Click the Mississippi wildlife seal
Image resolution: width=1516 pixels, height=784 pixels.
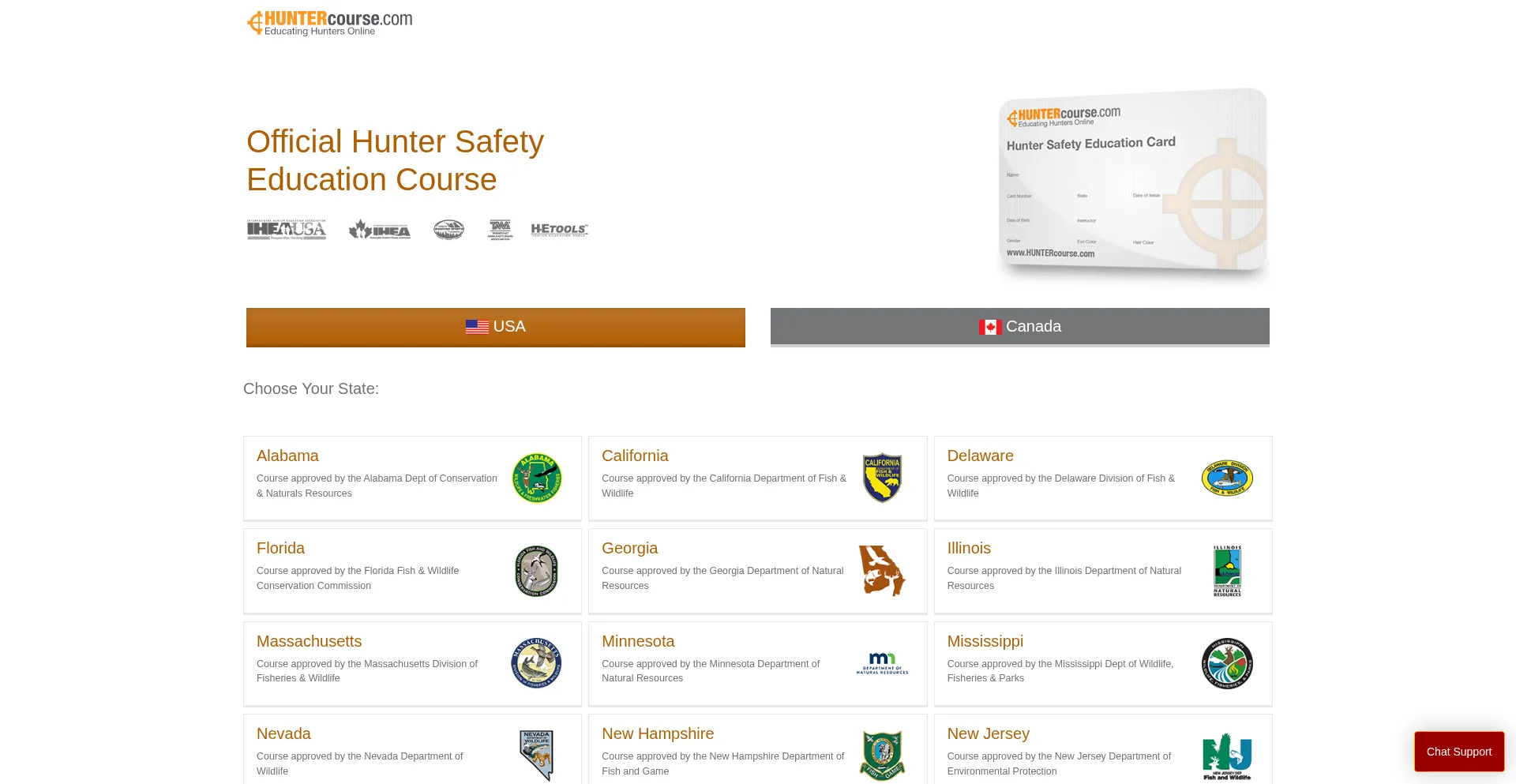[x=1227, y=663]
